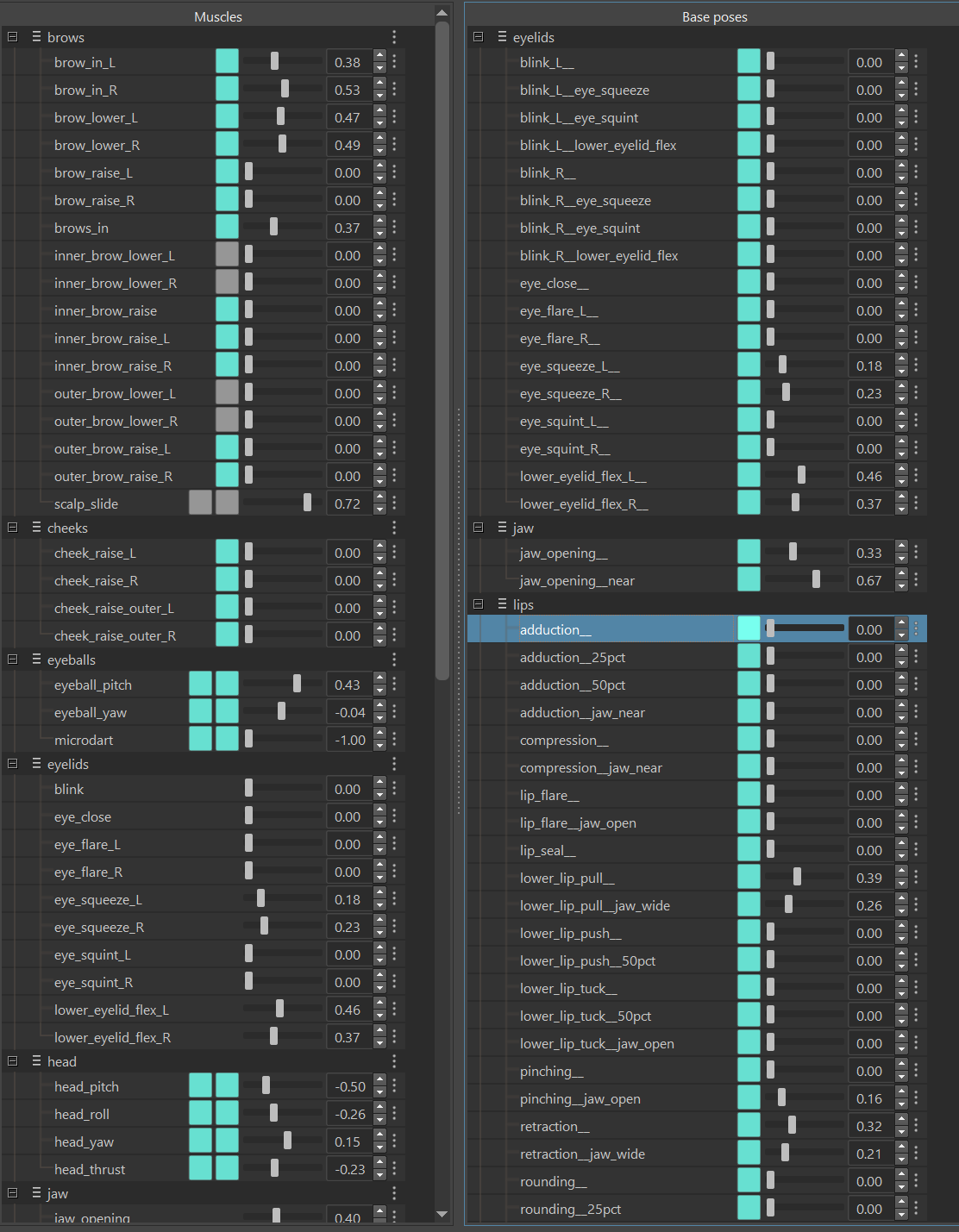Collapse the cheeks group
Screen dimensions: 959x1232
12,528
